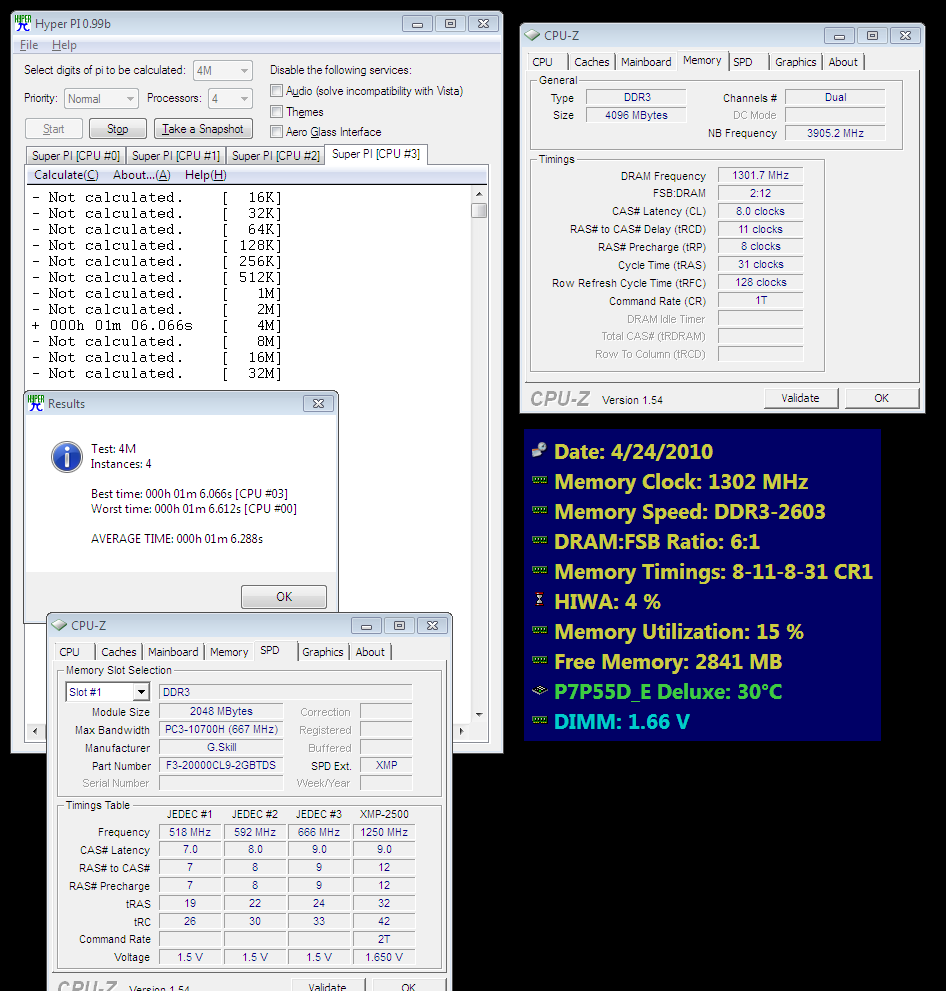The height and width of the screenshot is (991, 946).
Task: Enable the Audio service checkbox
Action: (276, 90)
